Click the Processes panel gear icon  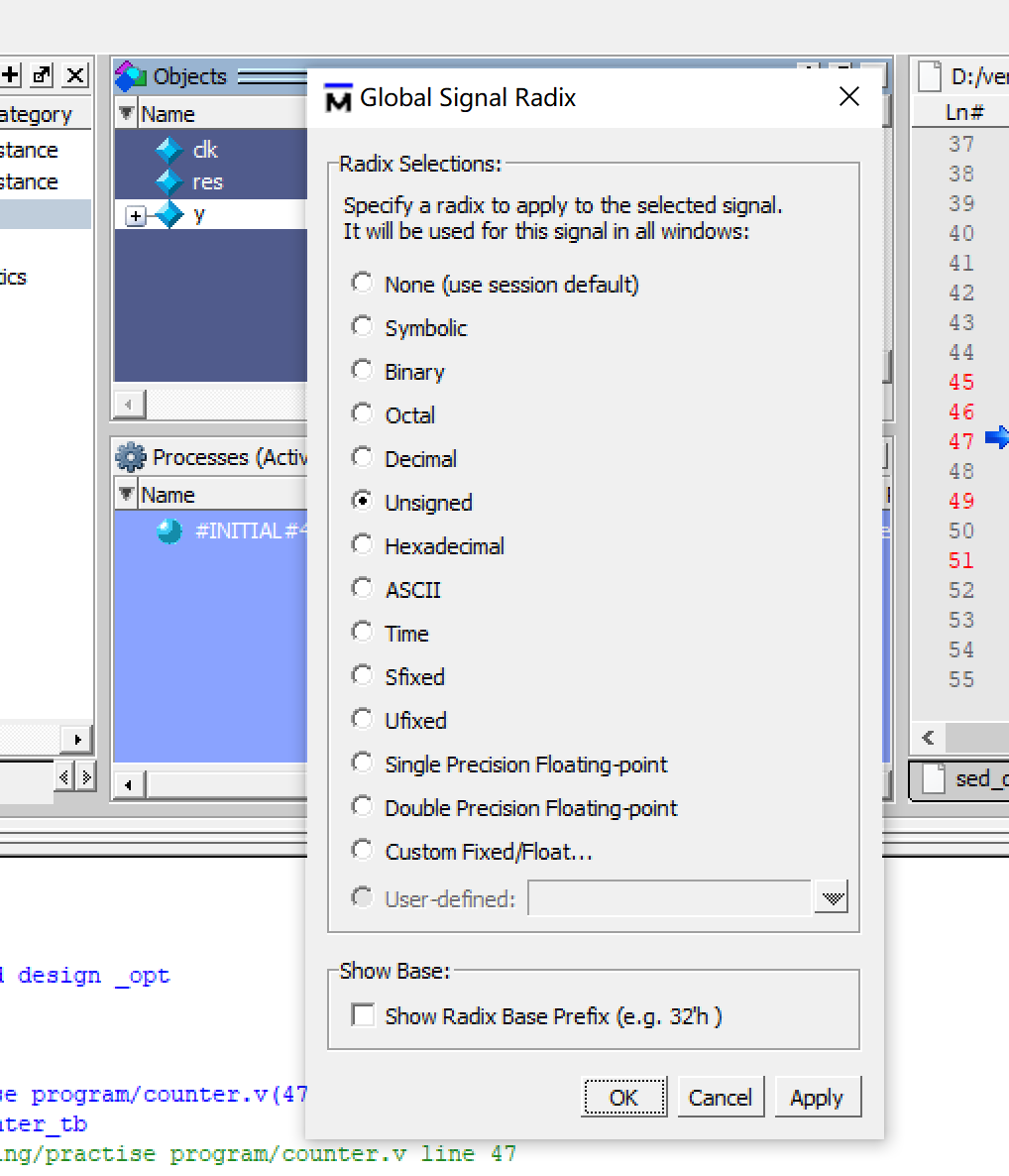click(x=131, y=457)
